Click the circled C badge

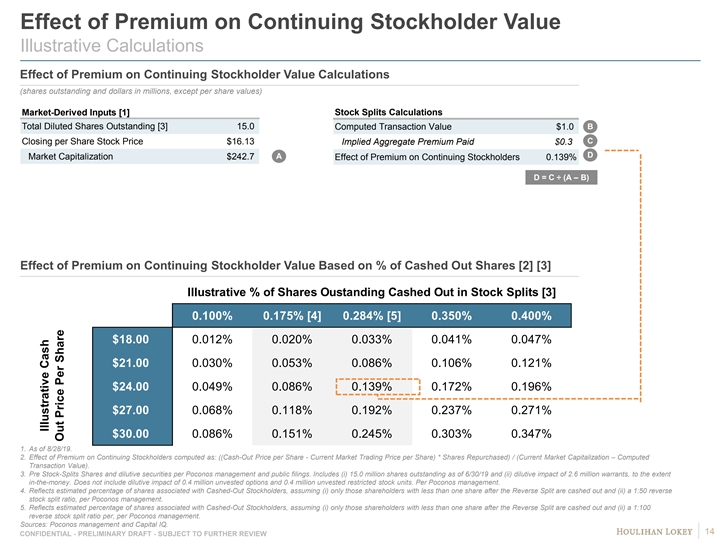click(591, 141)
